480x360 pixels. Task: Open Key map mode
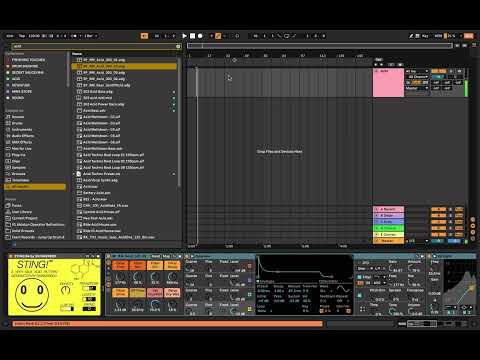(x=425, y=36)
